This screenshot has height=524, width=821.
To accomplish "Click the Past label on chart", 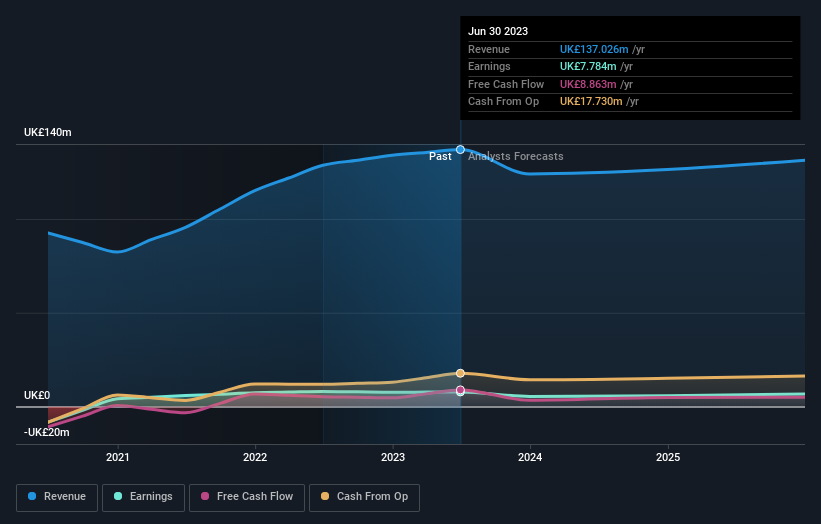I will (440, 156).
